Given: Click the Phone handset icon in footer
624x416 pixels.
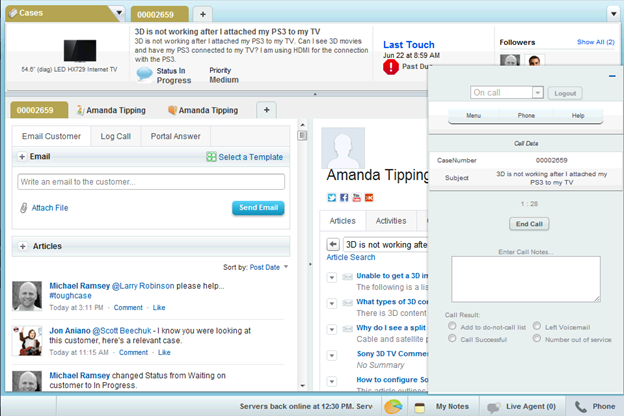Looking at the screenshot, I should (581, 407).
